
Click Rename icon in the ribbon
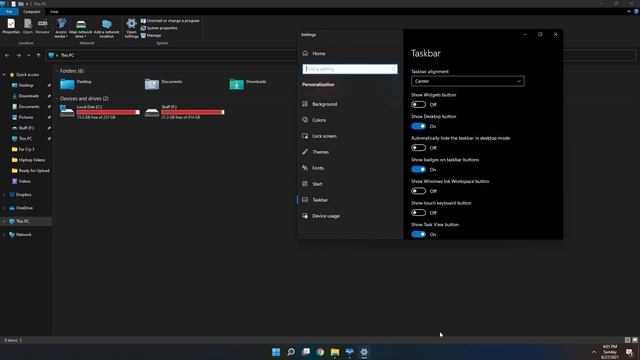[42, 26]
